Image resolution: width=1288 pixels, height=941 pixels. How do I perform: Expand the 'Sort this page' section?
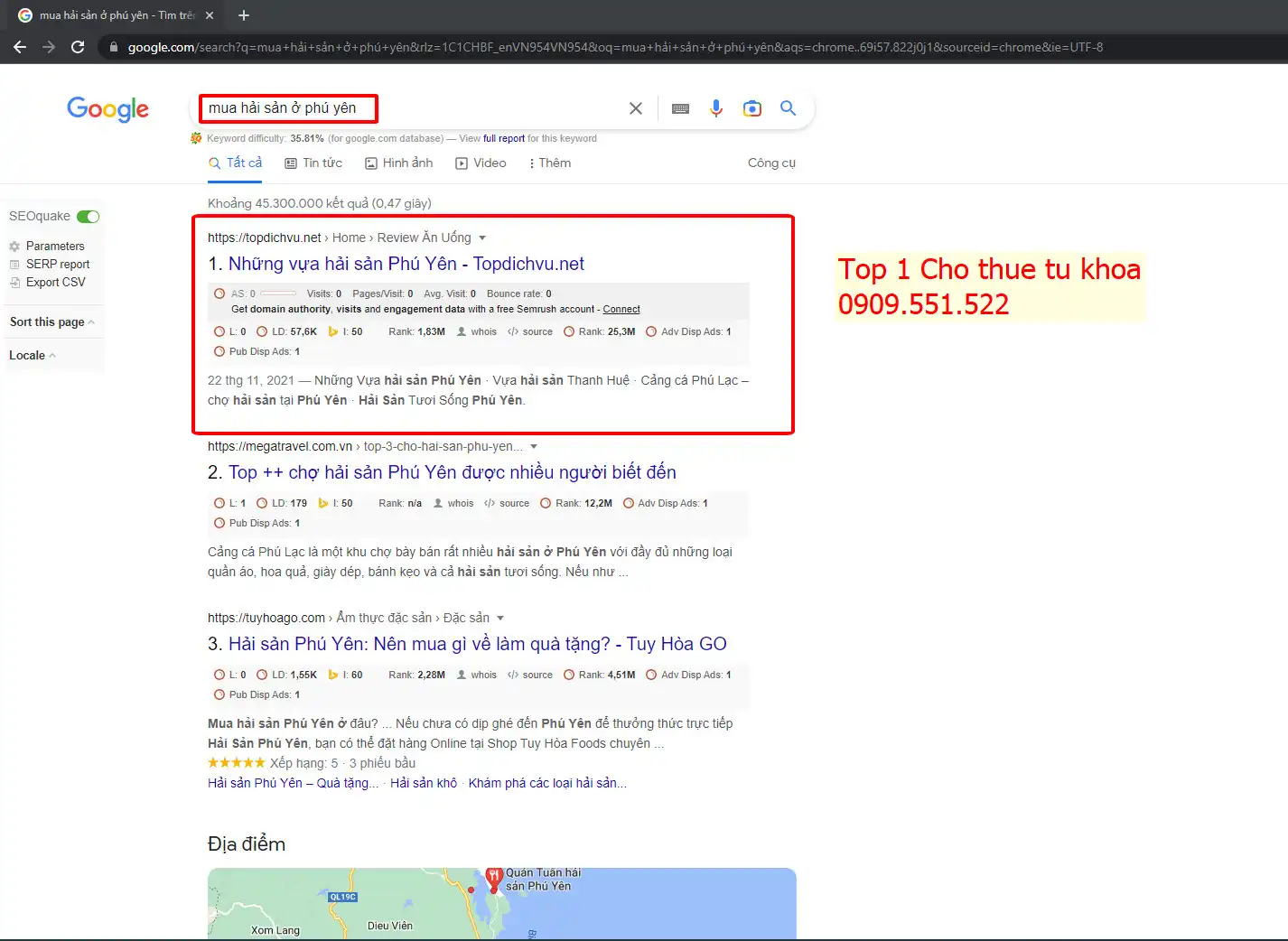51,321
